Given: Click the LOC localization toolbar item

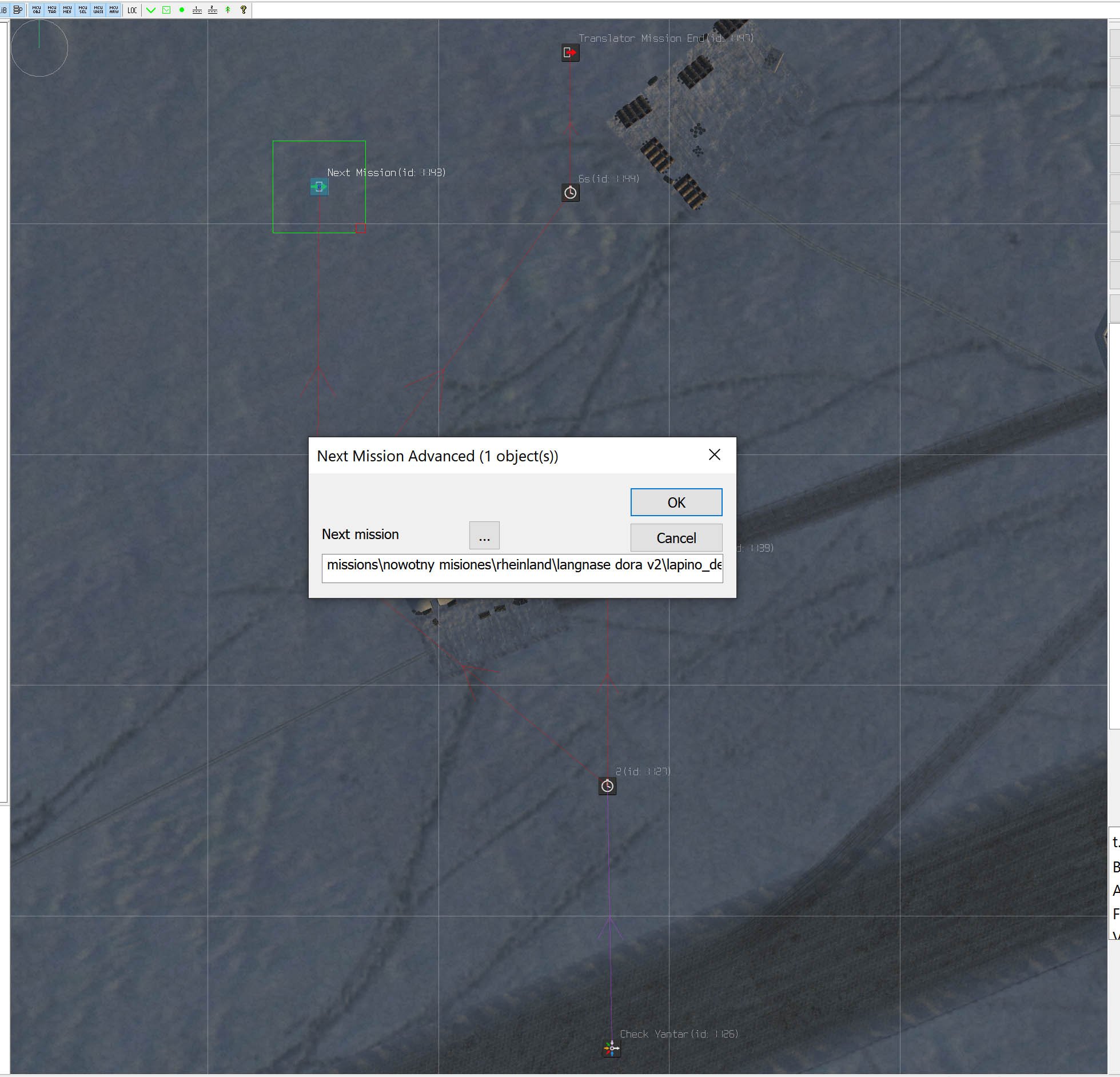Looking at the screenshot, I should point(133,10).
